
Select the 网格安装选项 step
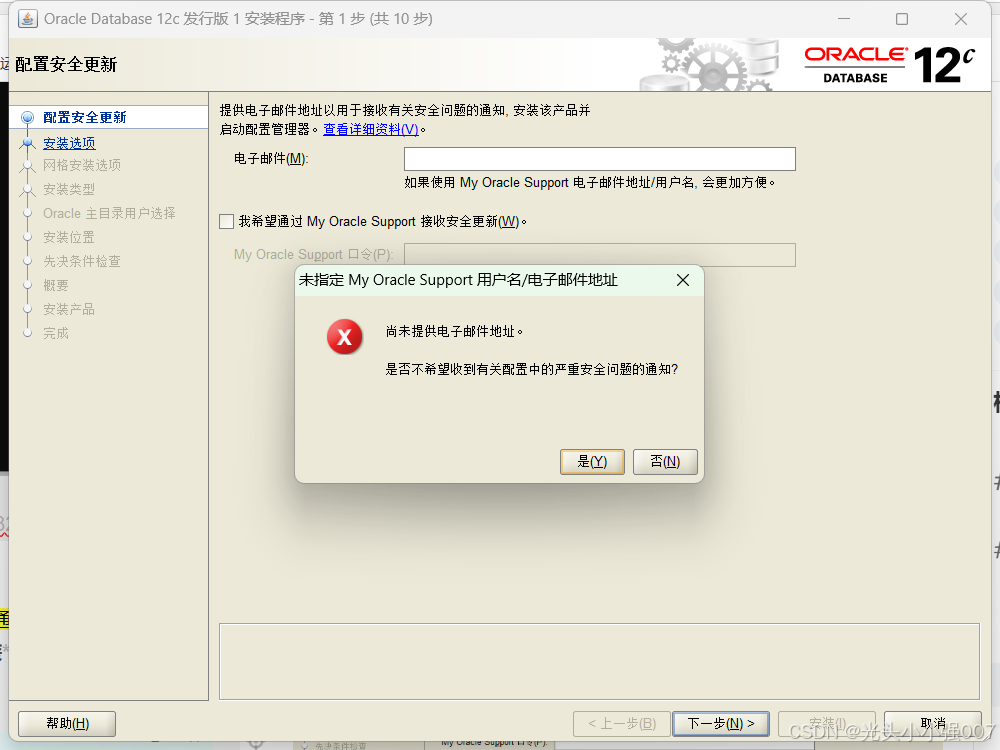[82, 165]
